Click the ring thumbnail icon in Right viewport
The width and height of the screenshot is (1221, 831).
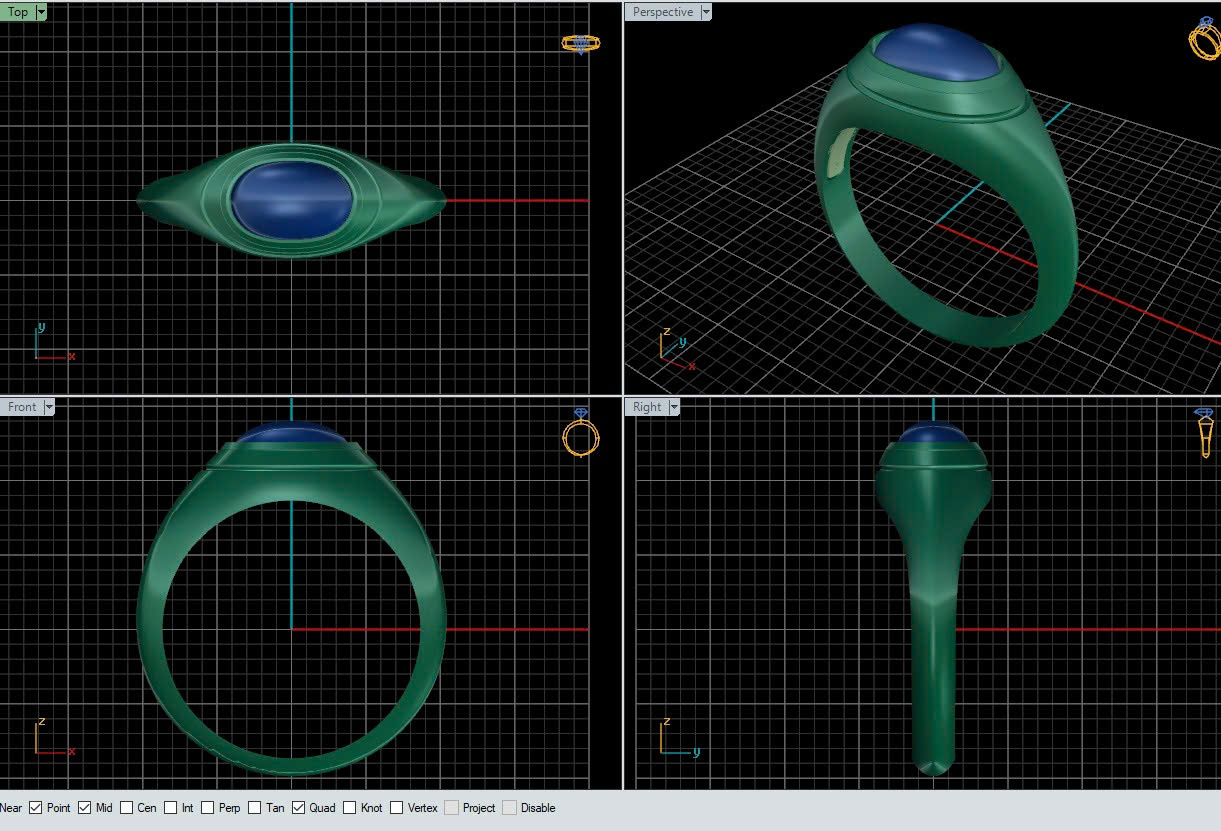[1205, 432]
